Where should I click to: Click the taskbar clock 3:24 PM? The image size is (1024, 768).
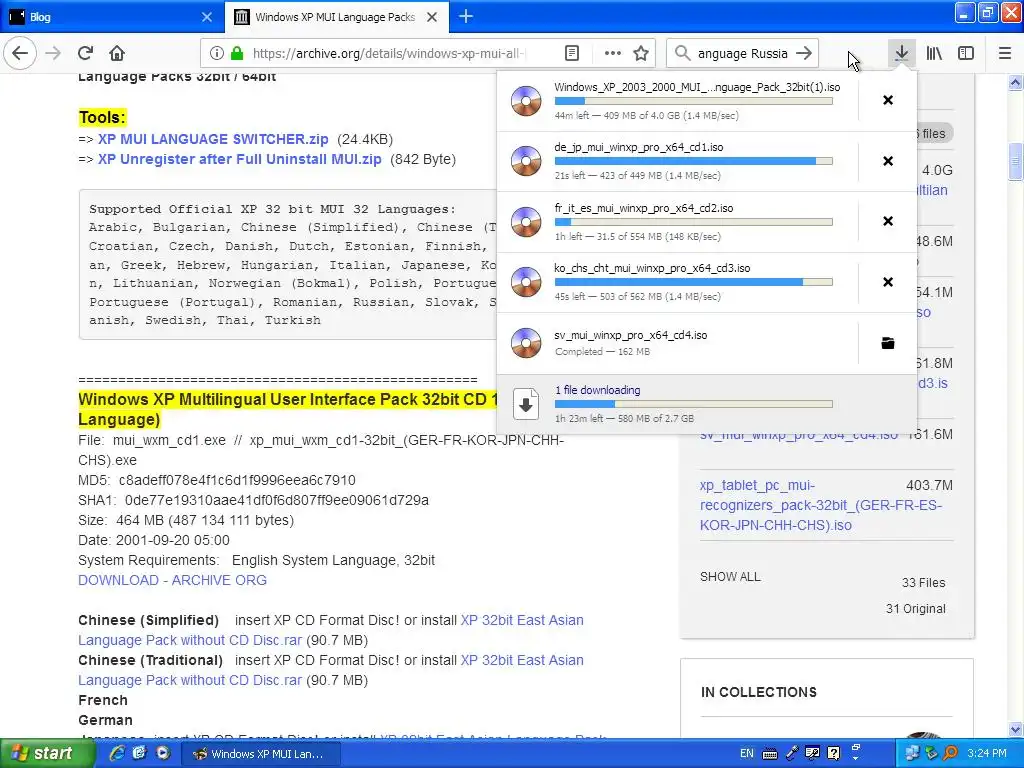coord(987,754)
